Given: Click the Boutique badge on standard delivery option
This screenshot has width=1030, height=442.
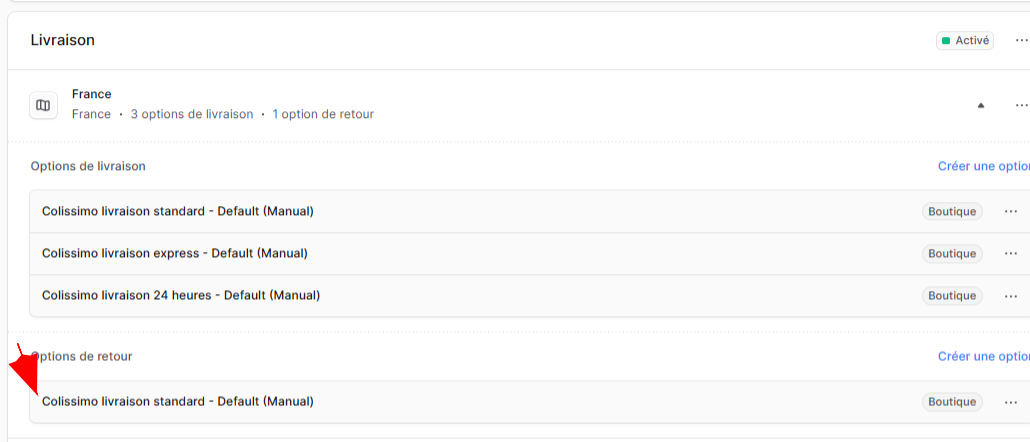Looking at the screenshot, I should [x=952, y=211].
